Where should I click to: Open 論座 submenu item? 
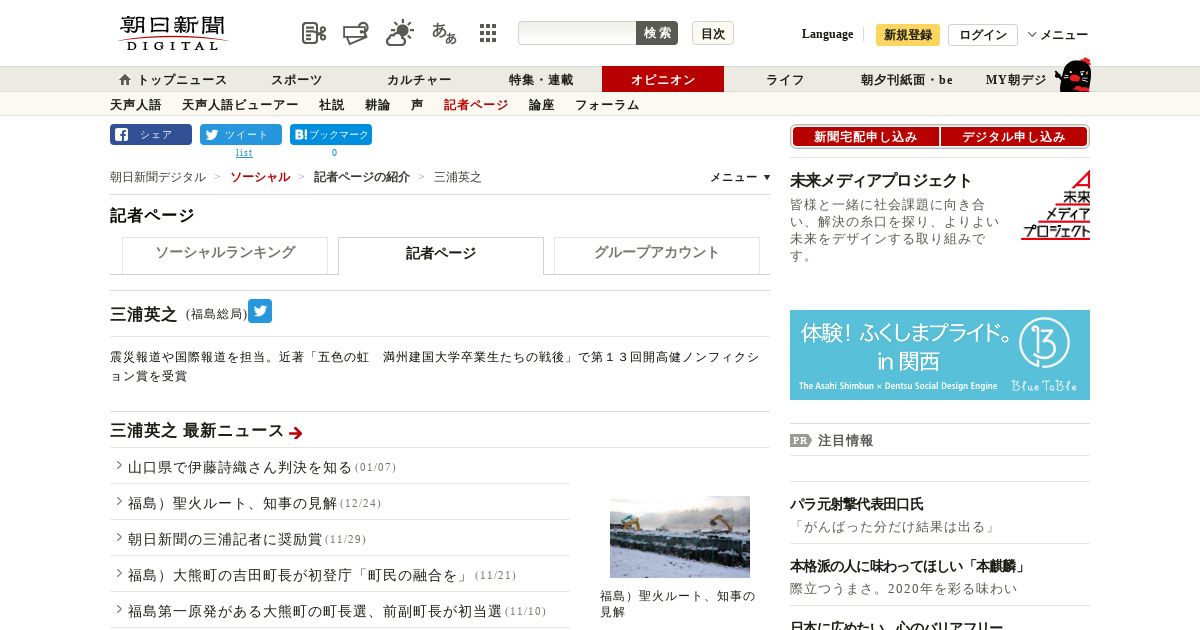coord(542,105)
